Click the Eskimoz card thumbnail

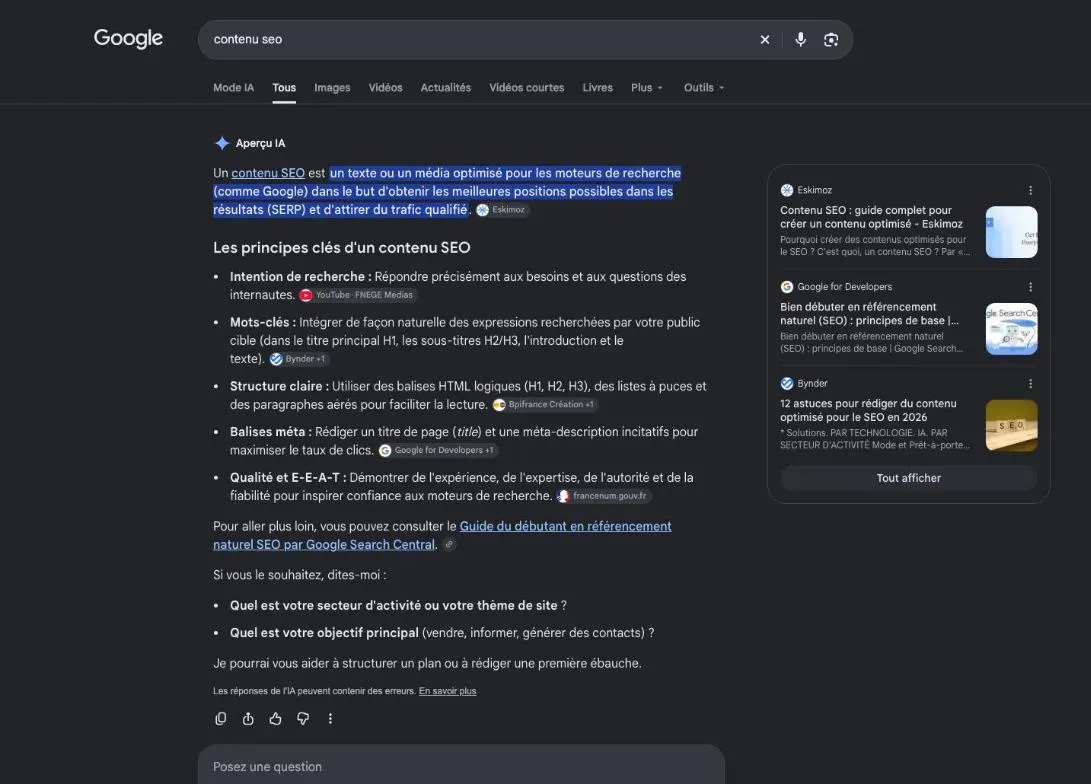[1012, 232]
